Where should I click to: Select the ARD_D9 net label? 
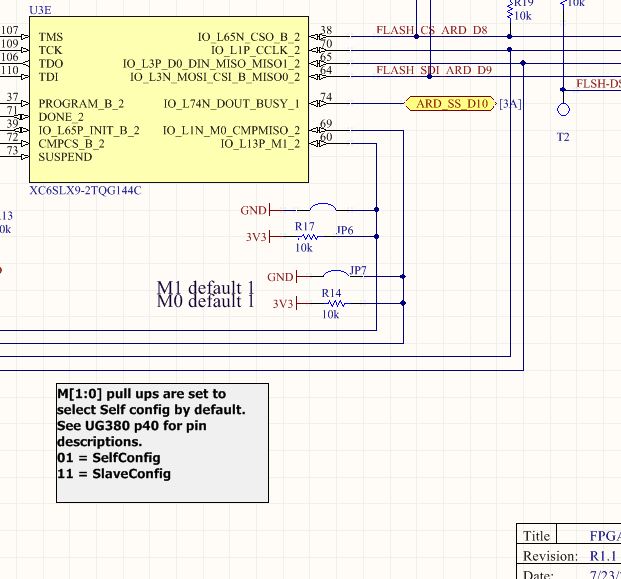(466, 70)
